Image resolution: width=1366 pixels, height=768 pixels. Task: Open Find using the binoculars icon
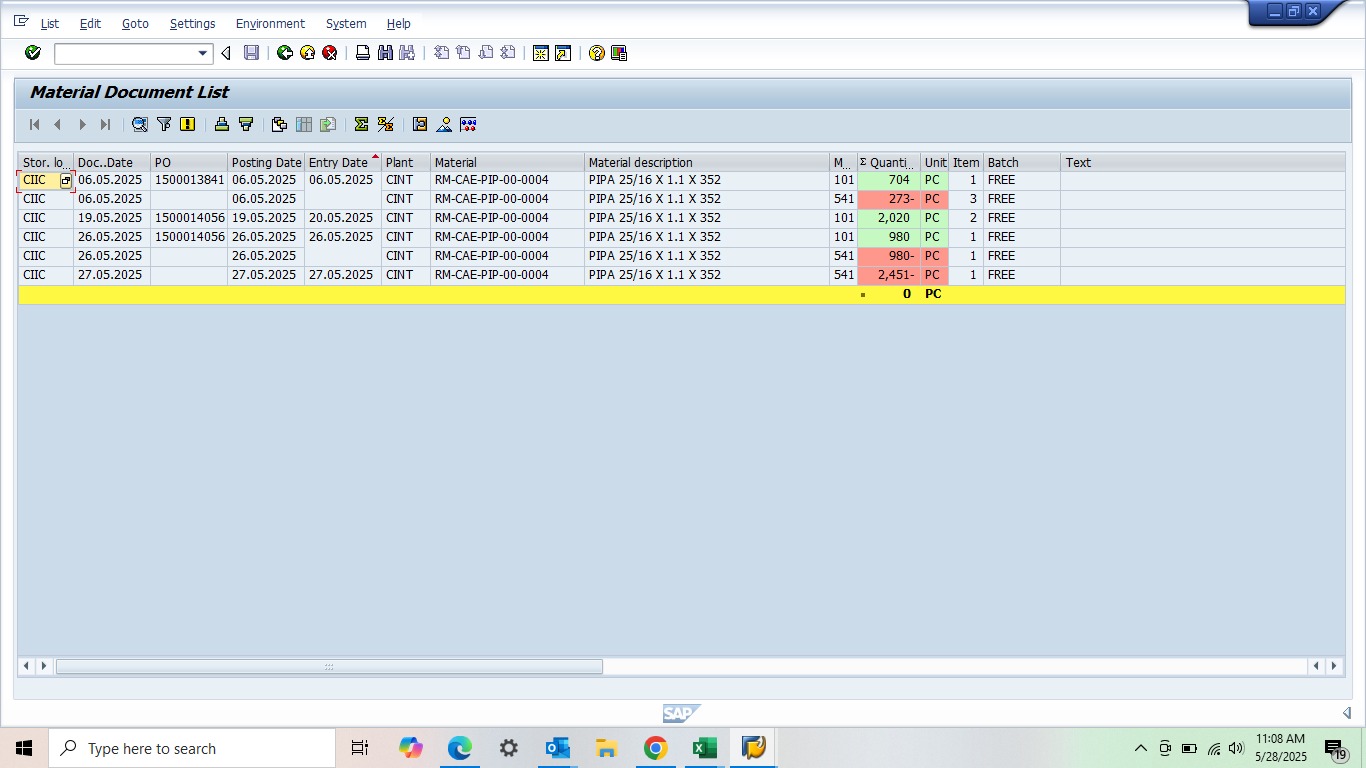(x=385, y=53)
